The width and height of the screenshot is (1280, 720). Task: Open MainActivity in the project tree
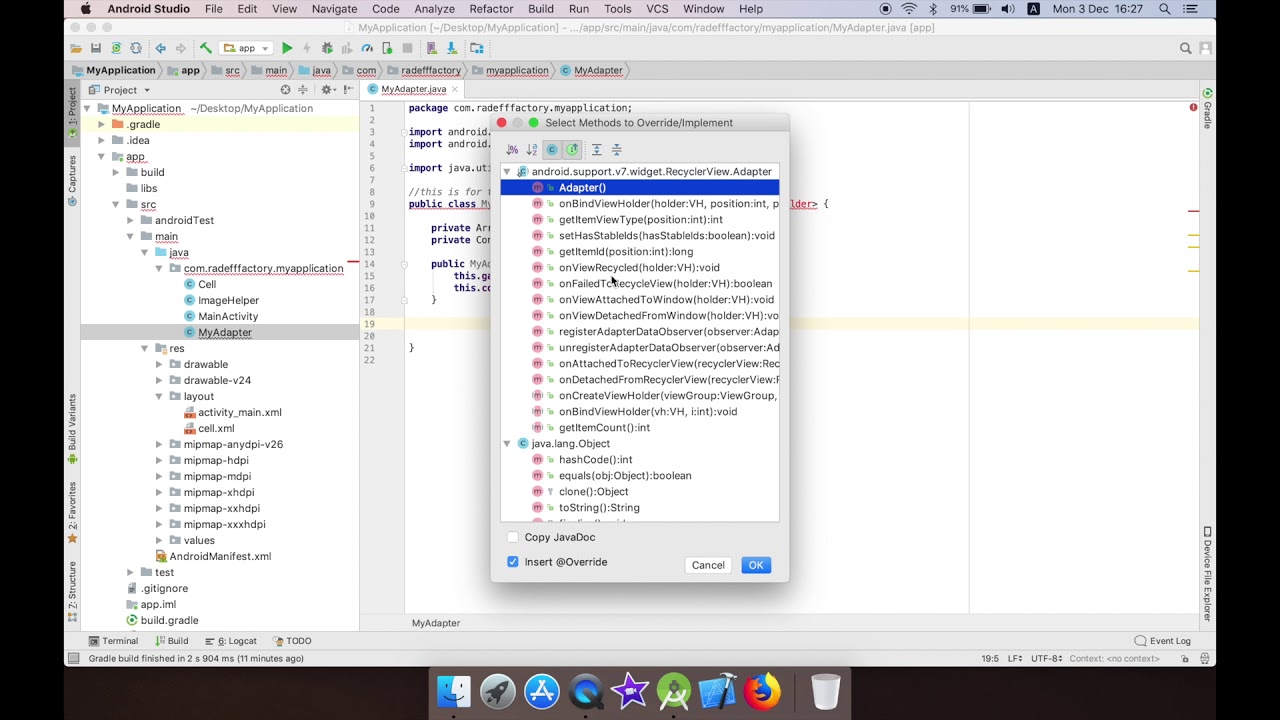click(x=228, y=316)
